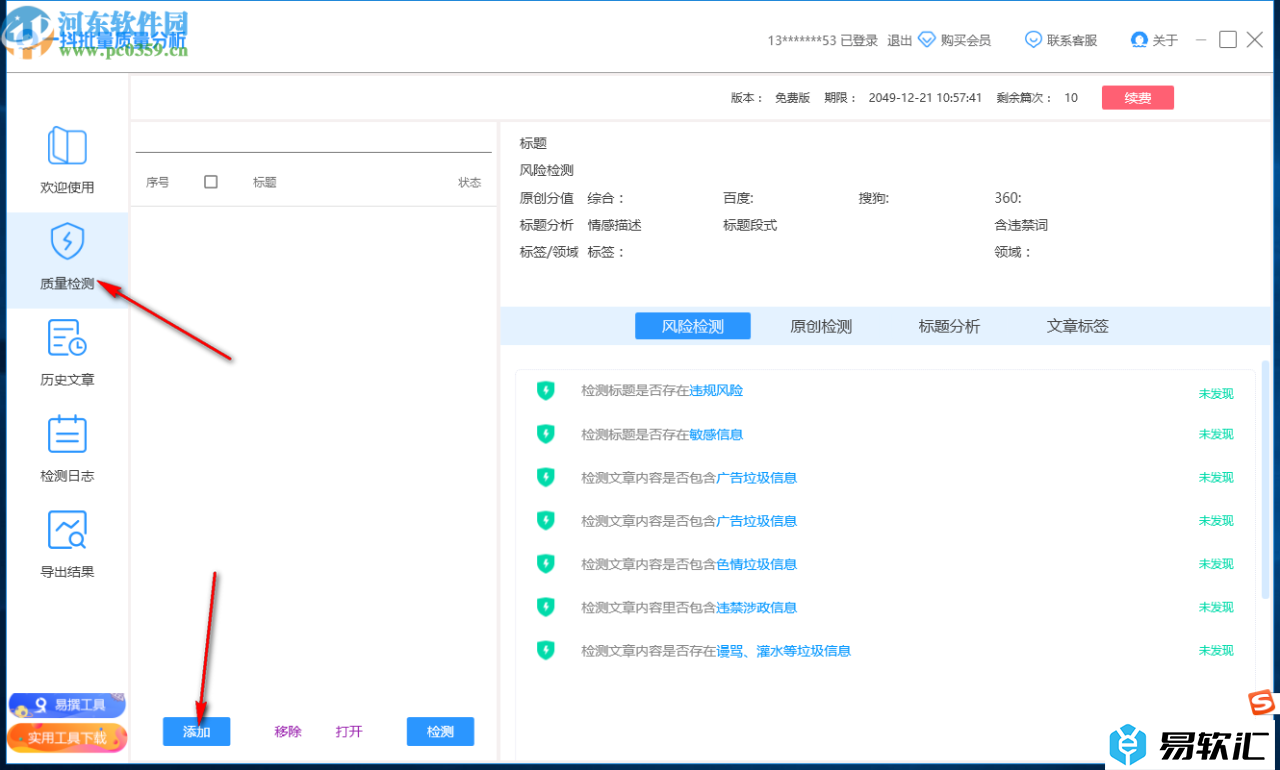Open the 易撰工具 banner
Image resolution: width=1280 pixels, height=770 pixels.
click(67, 705)
